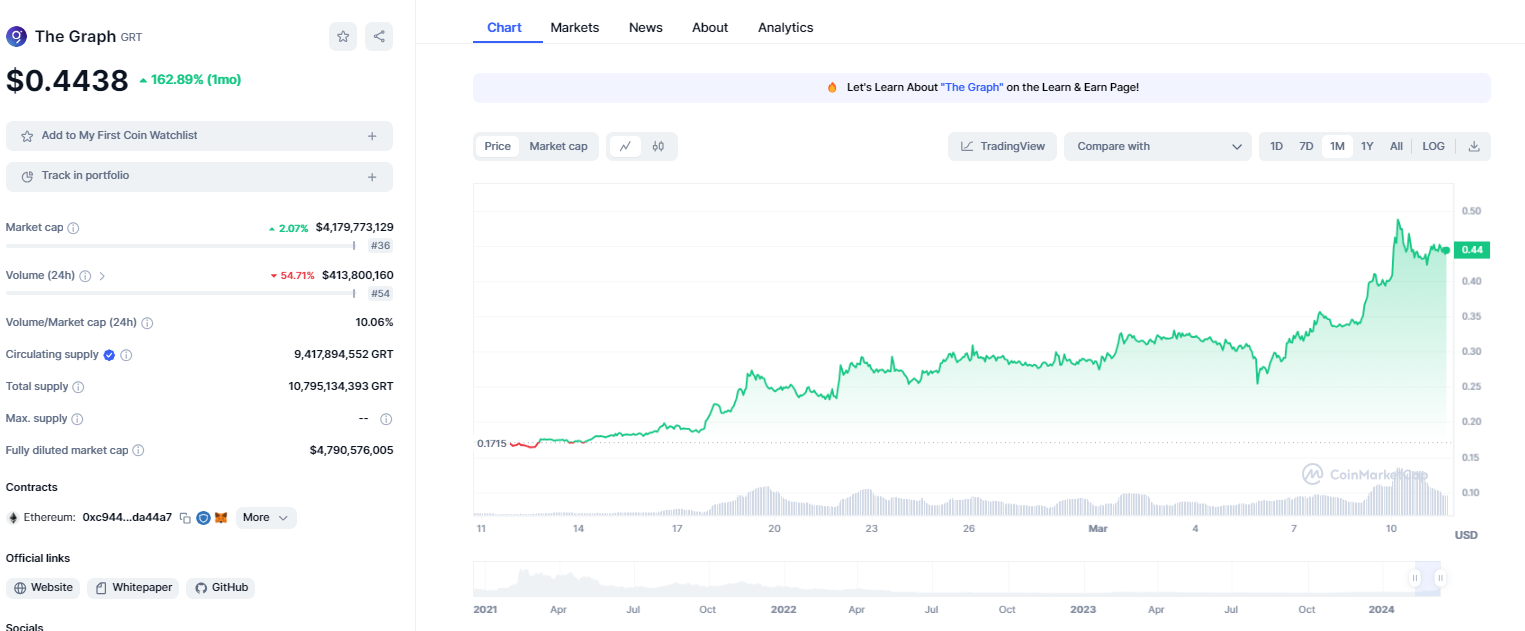The image size is (1525, 631).
Task: Add token to MetaMask fox icon
Action: click(221, 518)
